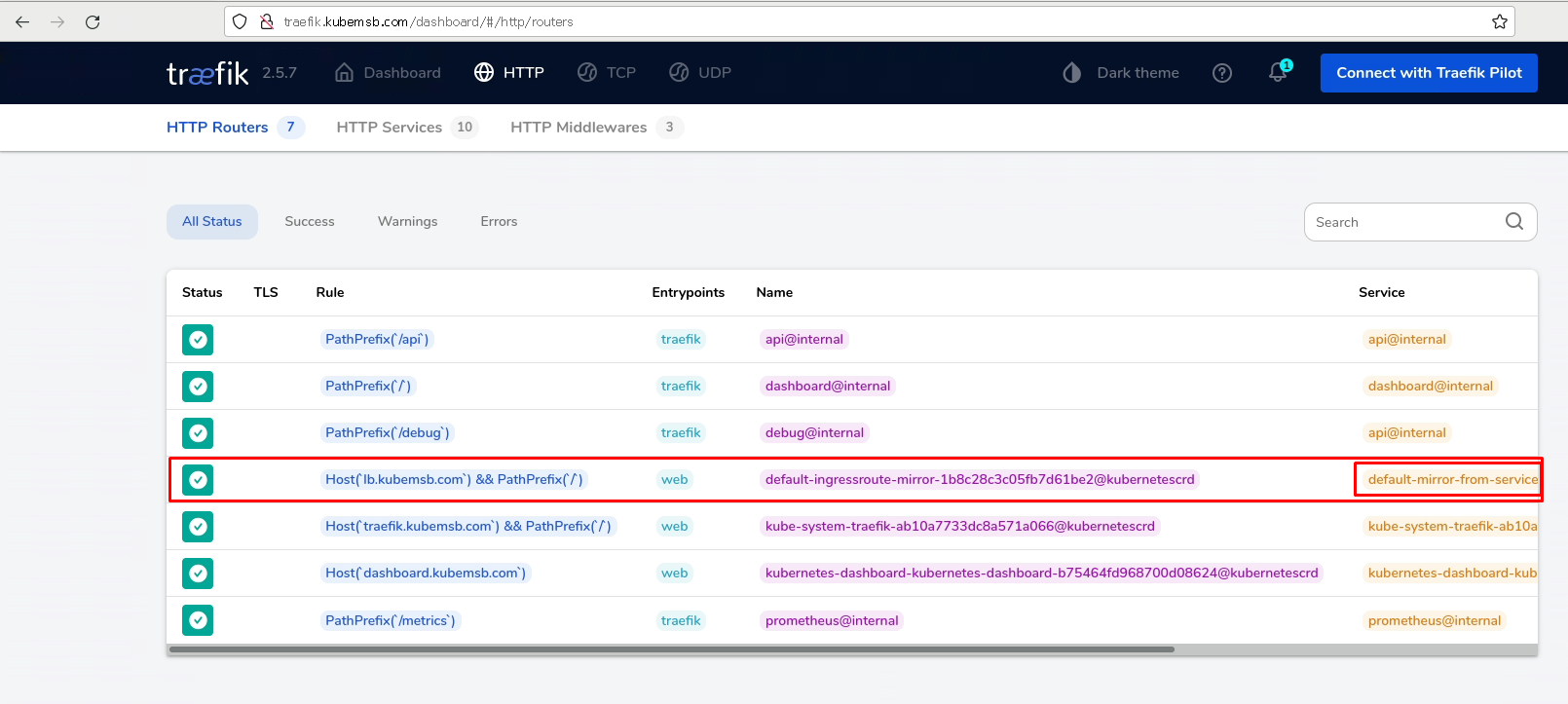Open the help question mark icon
This screenshot has width=1568, height=704.
[1222, 73]
